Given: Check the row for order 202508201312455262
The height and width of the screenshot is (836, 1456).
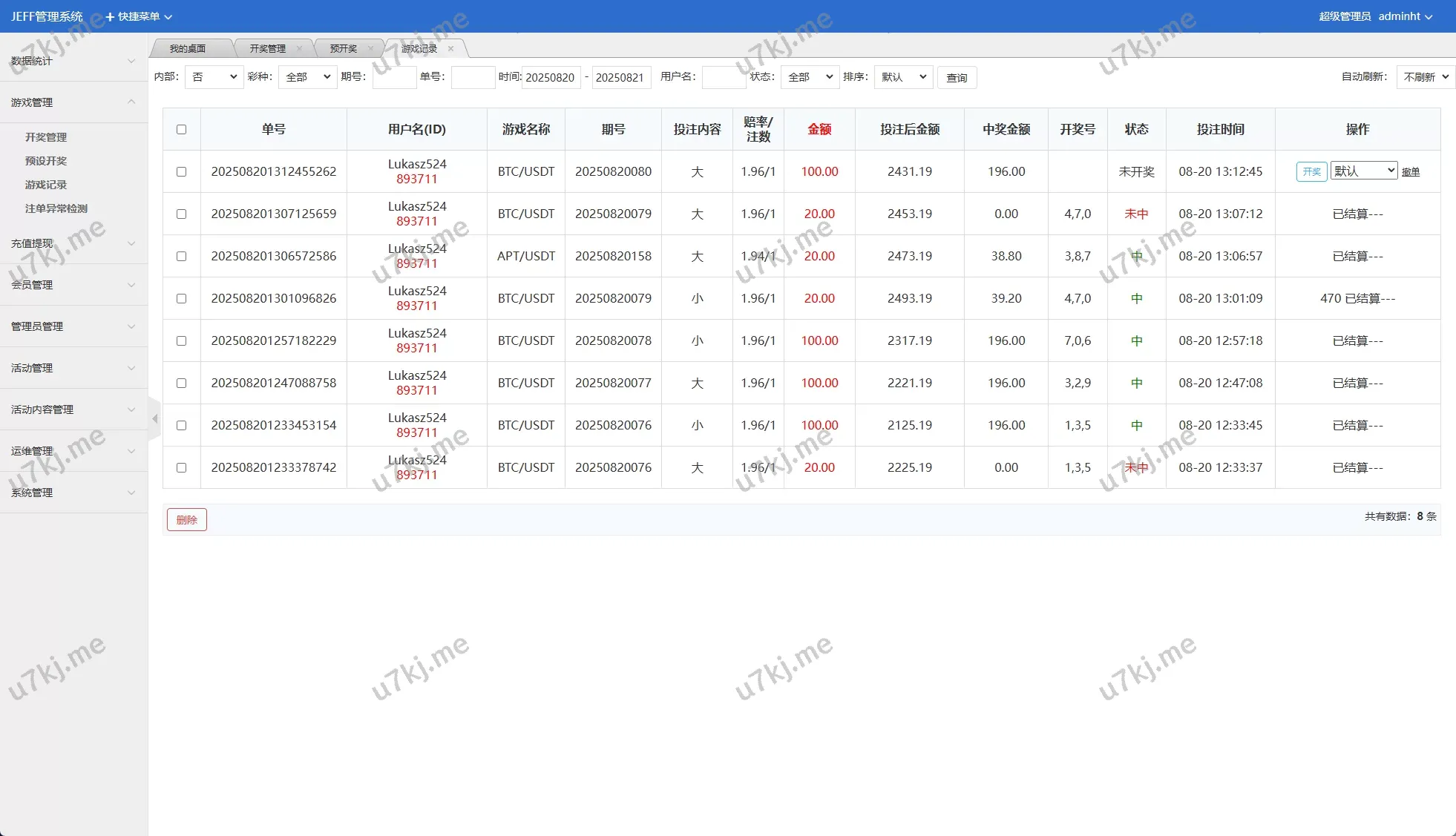Looking at the screenshot, I should pos(181,171).
